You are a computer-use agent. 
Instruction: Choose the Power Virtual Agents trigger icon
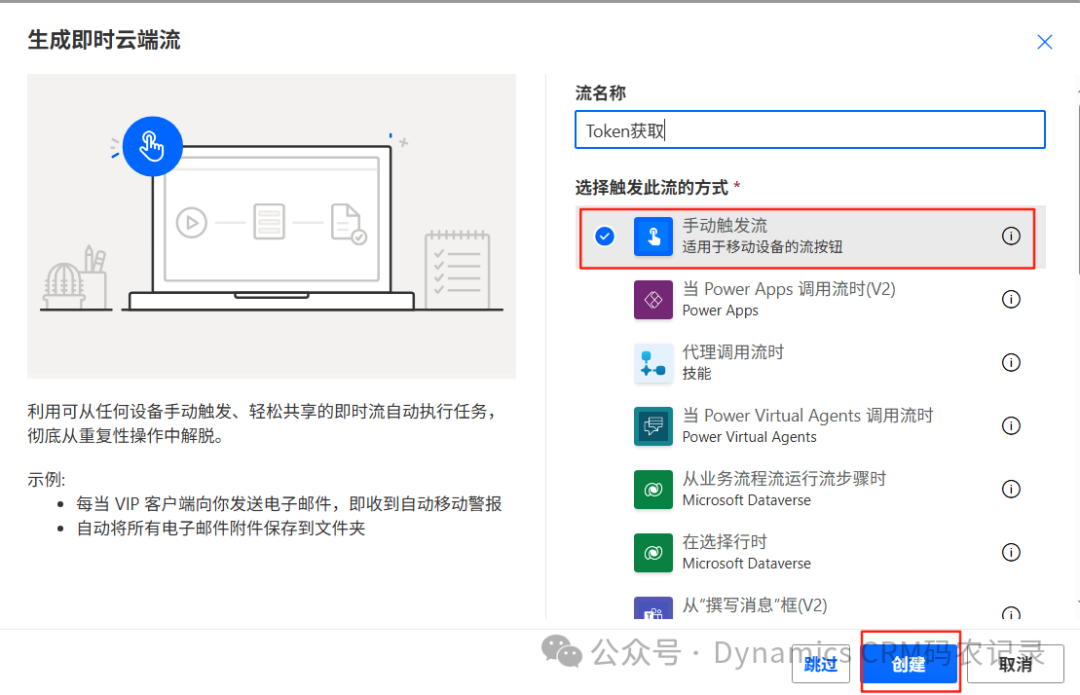[653, 426]
